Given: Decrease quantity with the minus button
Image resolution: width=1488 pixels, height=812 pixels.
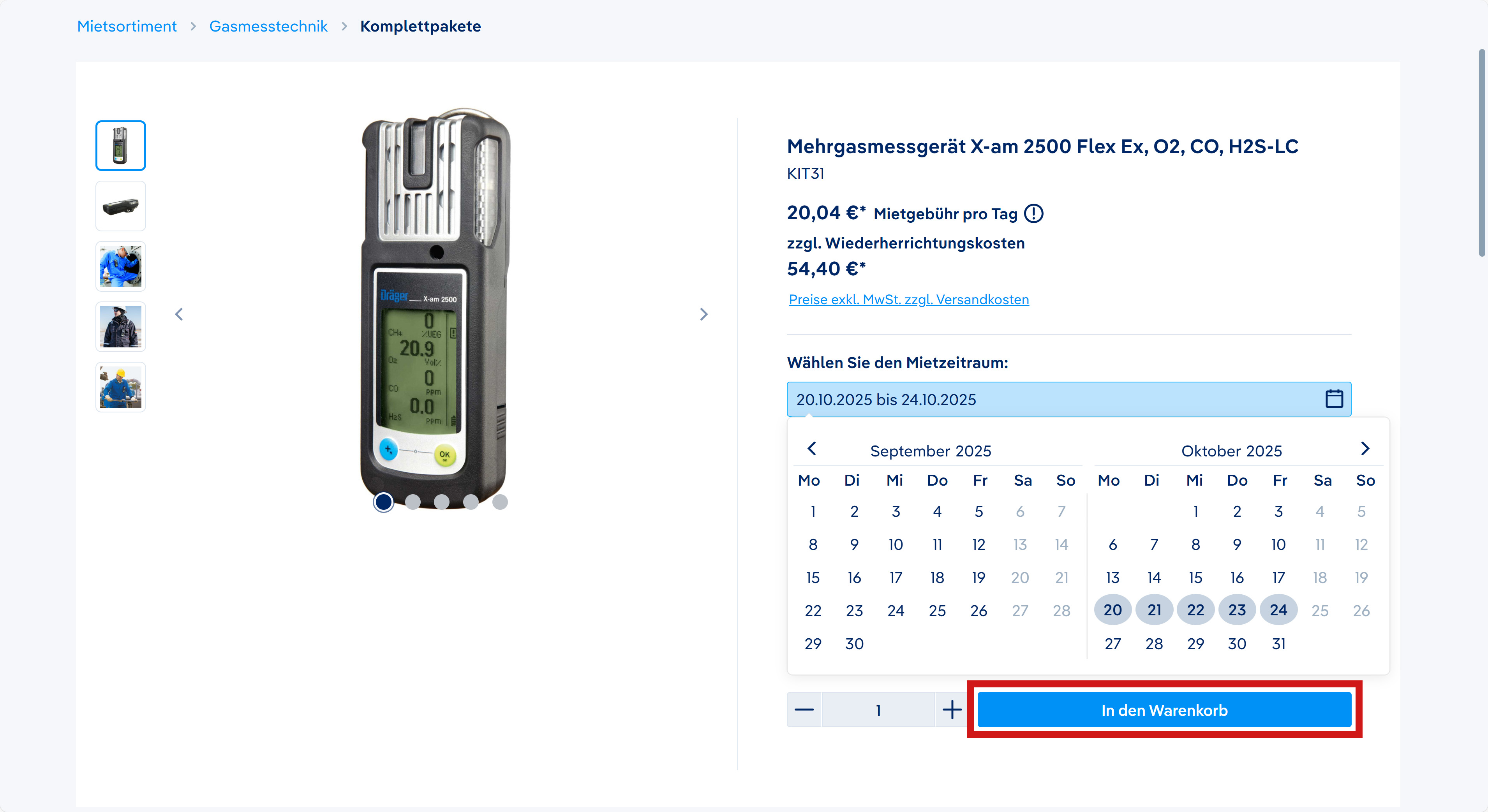Looking at the screenshot, I should [804, 710].
